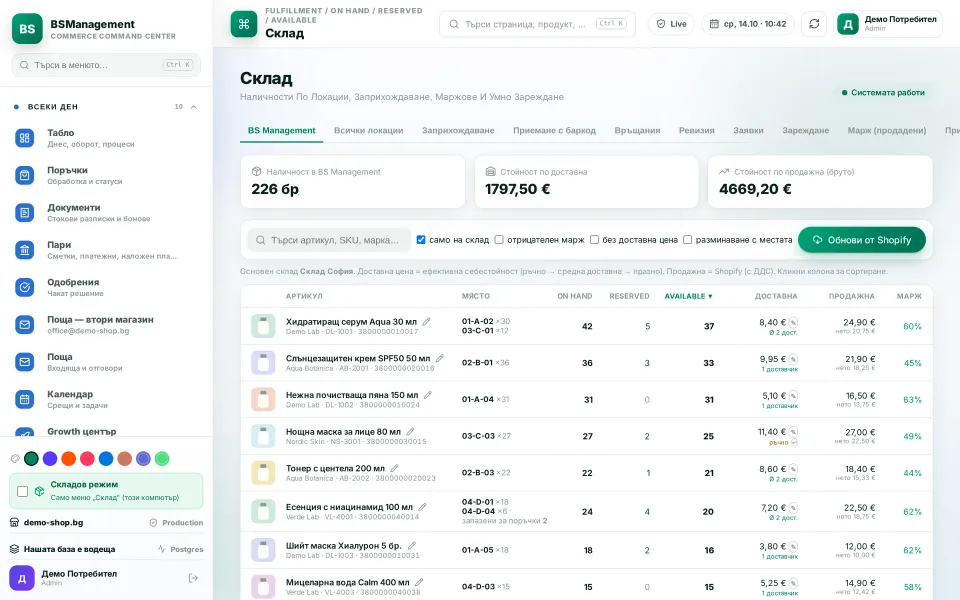Viewport: 960px width, 600px height.
Task: Edit the Нощна маска за лице name
Action: [410, 432]
